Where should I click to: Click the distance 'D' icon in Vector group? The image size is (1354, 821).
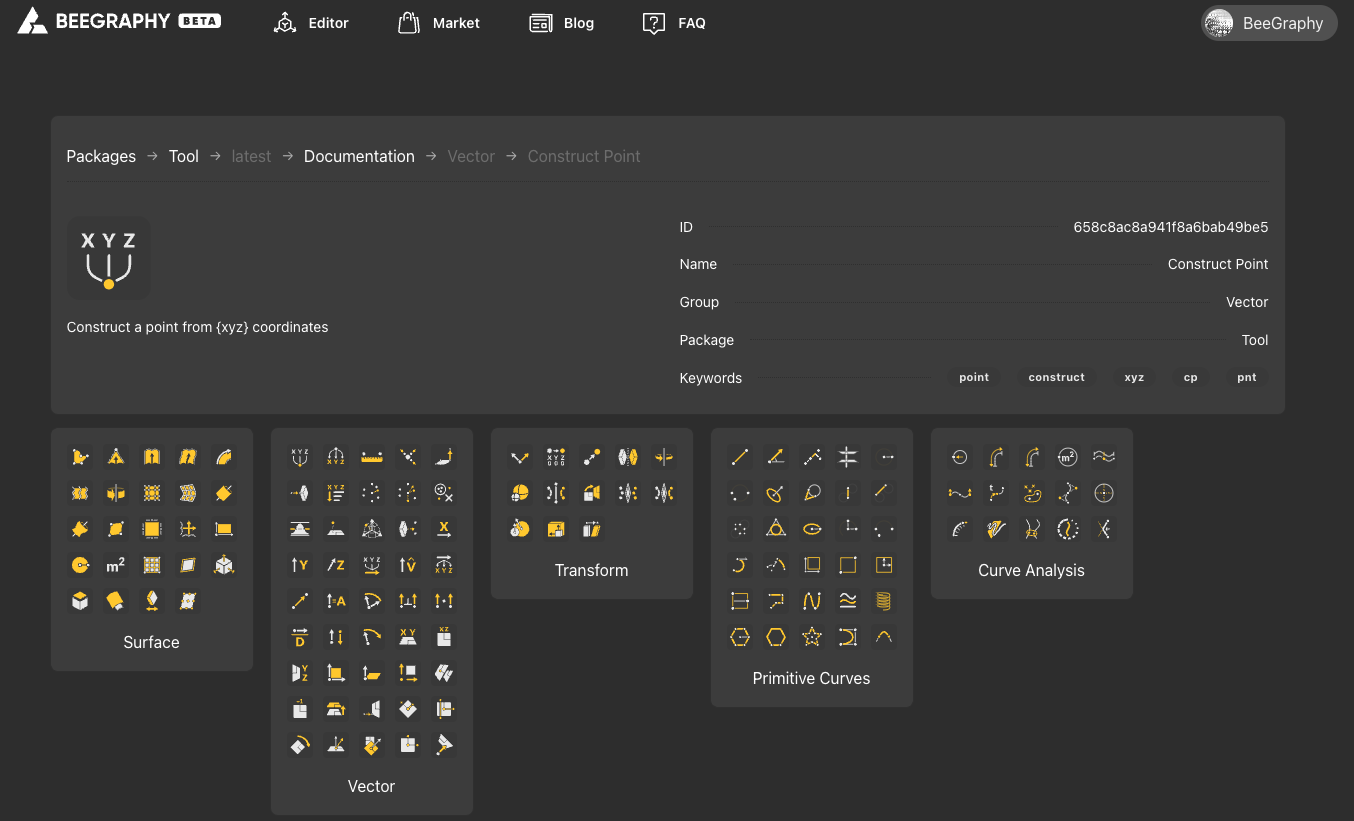[300, 637]
